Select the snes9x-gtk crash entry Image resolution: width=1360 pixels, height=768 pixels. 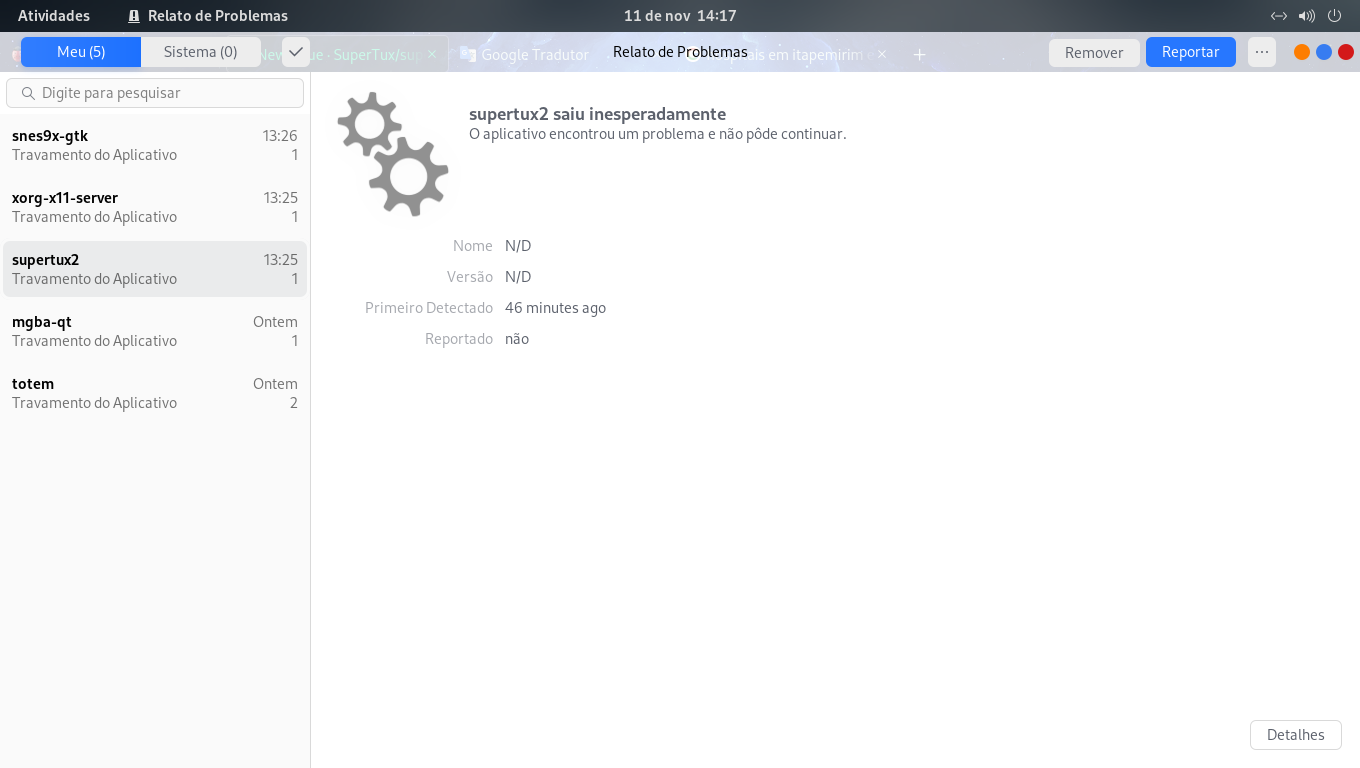coord(155,145)
